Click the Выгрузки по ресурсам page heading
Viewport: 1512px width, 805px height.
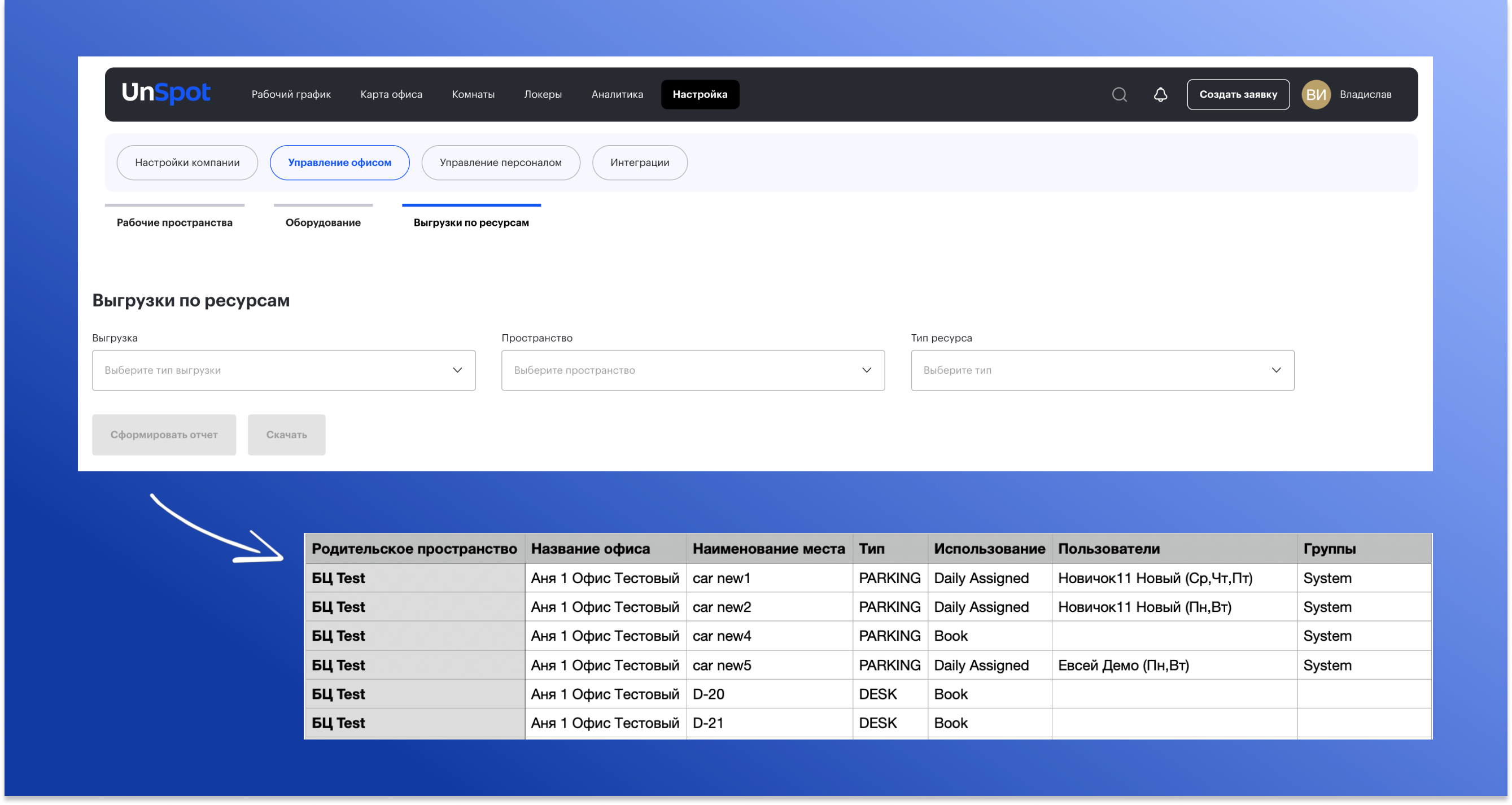(191, 300)
